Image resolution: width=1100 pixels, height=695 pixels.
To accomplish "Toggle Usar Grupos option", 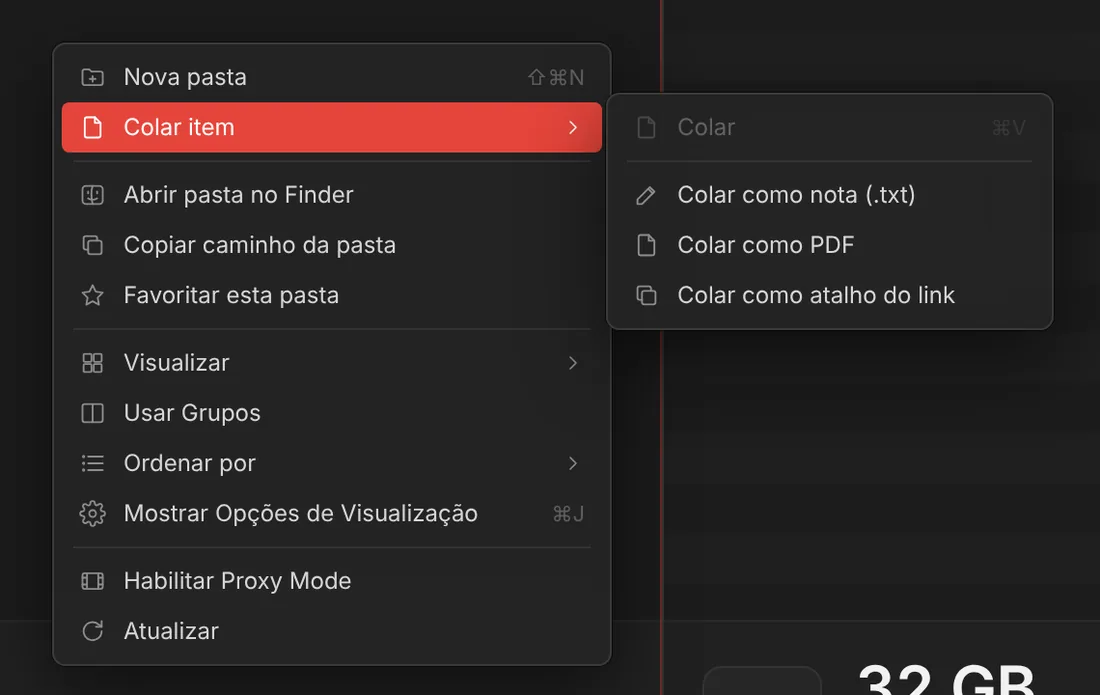I will click(x=332, y=413).
